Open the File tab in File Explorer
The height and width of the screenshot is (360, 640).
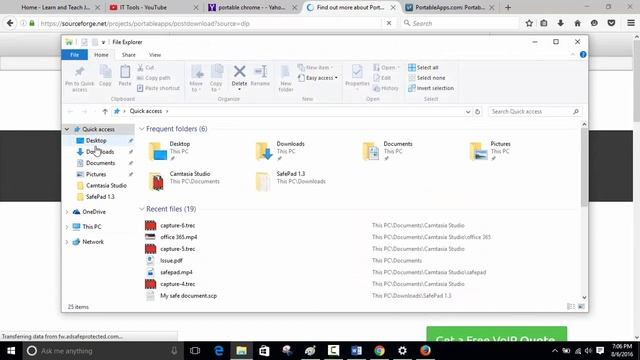[x=74, y=55]
